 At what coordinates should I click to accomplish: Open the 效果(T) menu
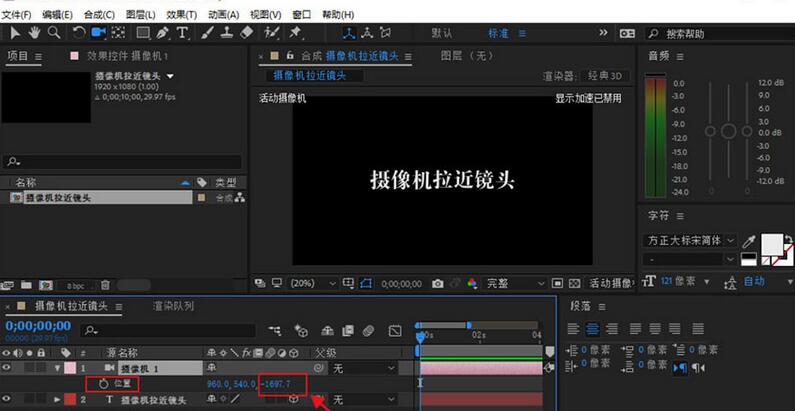[x=181, y=14]
